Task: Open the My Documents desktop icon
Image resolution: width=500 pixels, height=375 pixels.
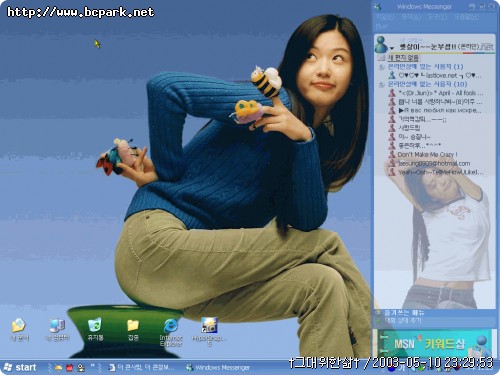Action: pyautogui.click(x=19, y=329)
